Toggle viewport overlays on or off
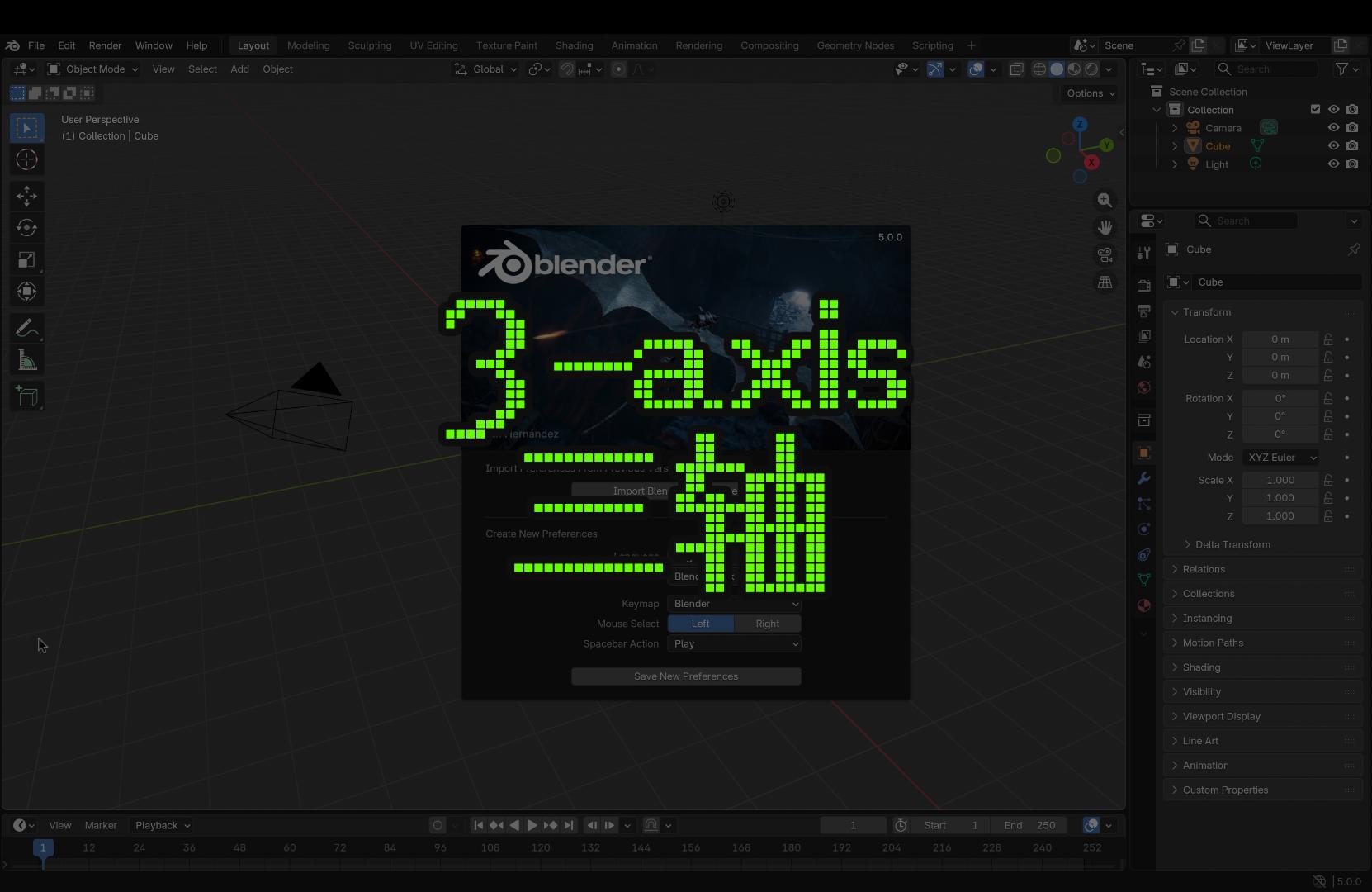Screen dimensions: 1372x892 click(x=976, y=69)
